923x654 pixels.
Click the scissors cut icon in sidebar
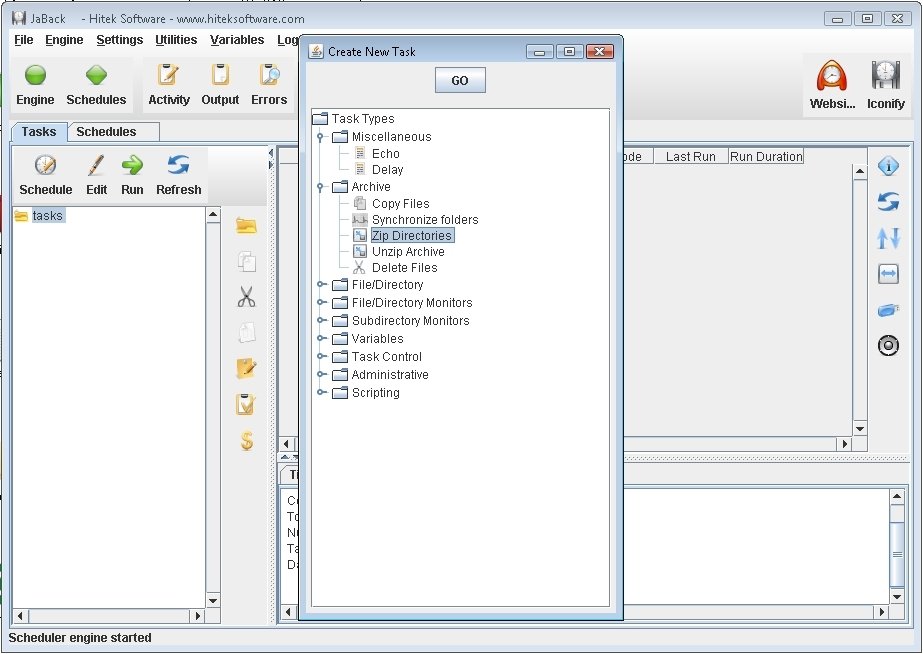point(247,297)
